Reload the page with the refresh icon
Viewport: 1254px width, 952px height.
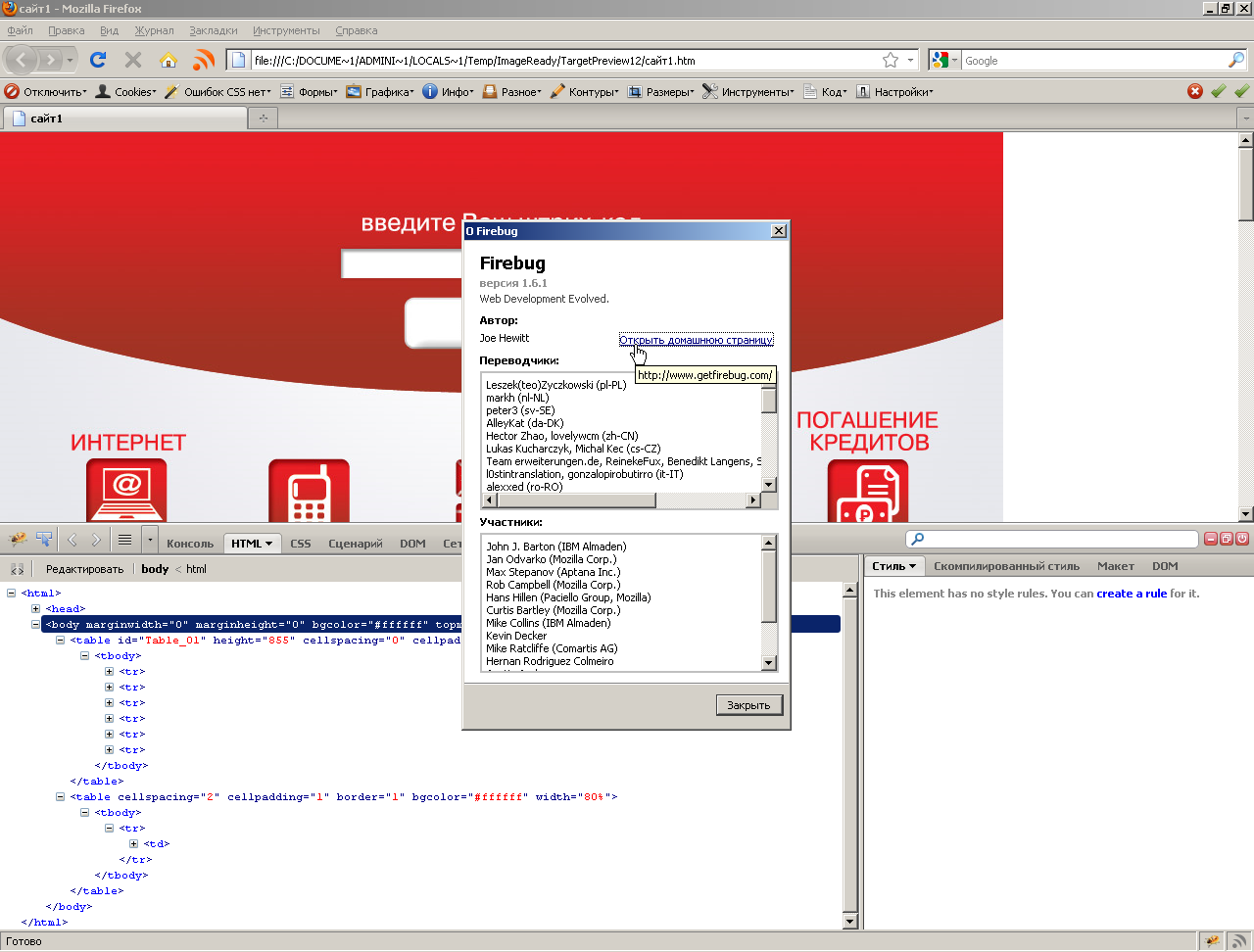click(x=98, y=61)
